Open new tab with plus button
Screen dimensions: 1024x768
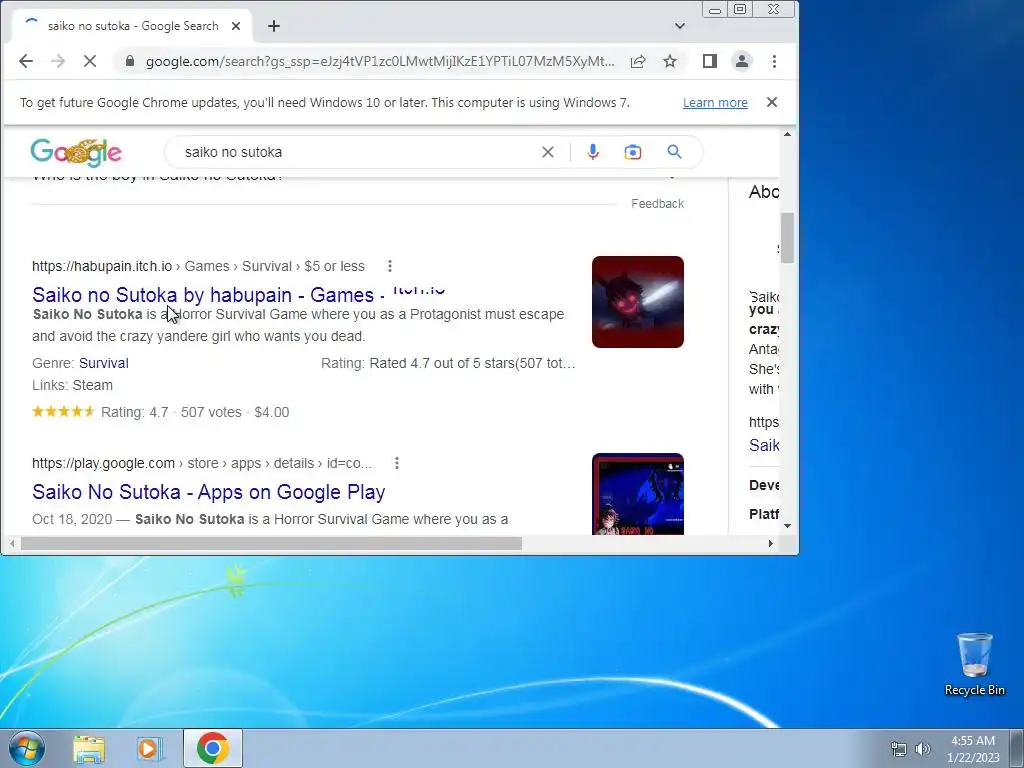274,26
